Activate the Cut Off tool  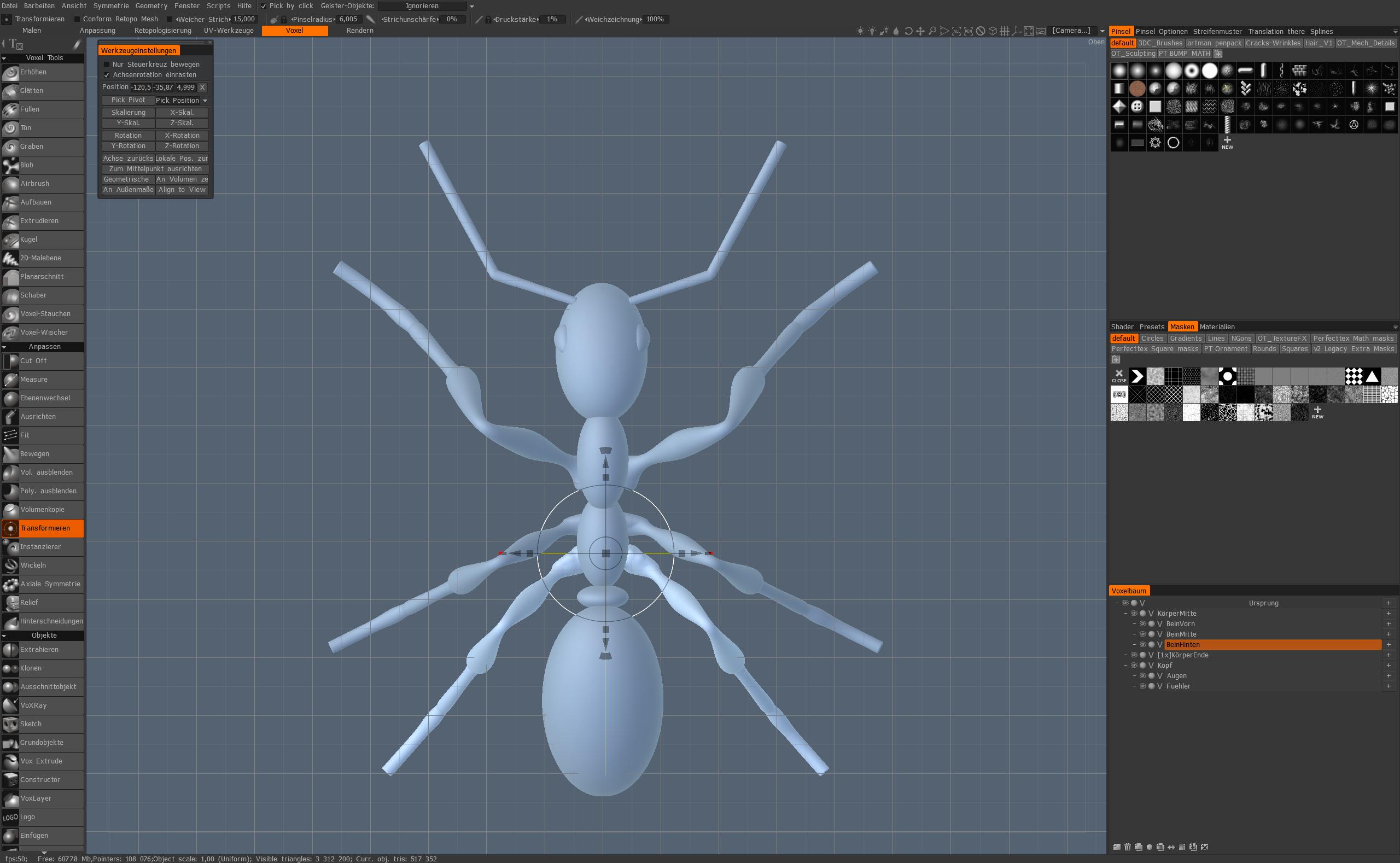(42, 361)
